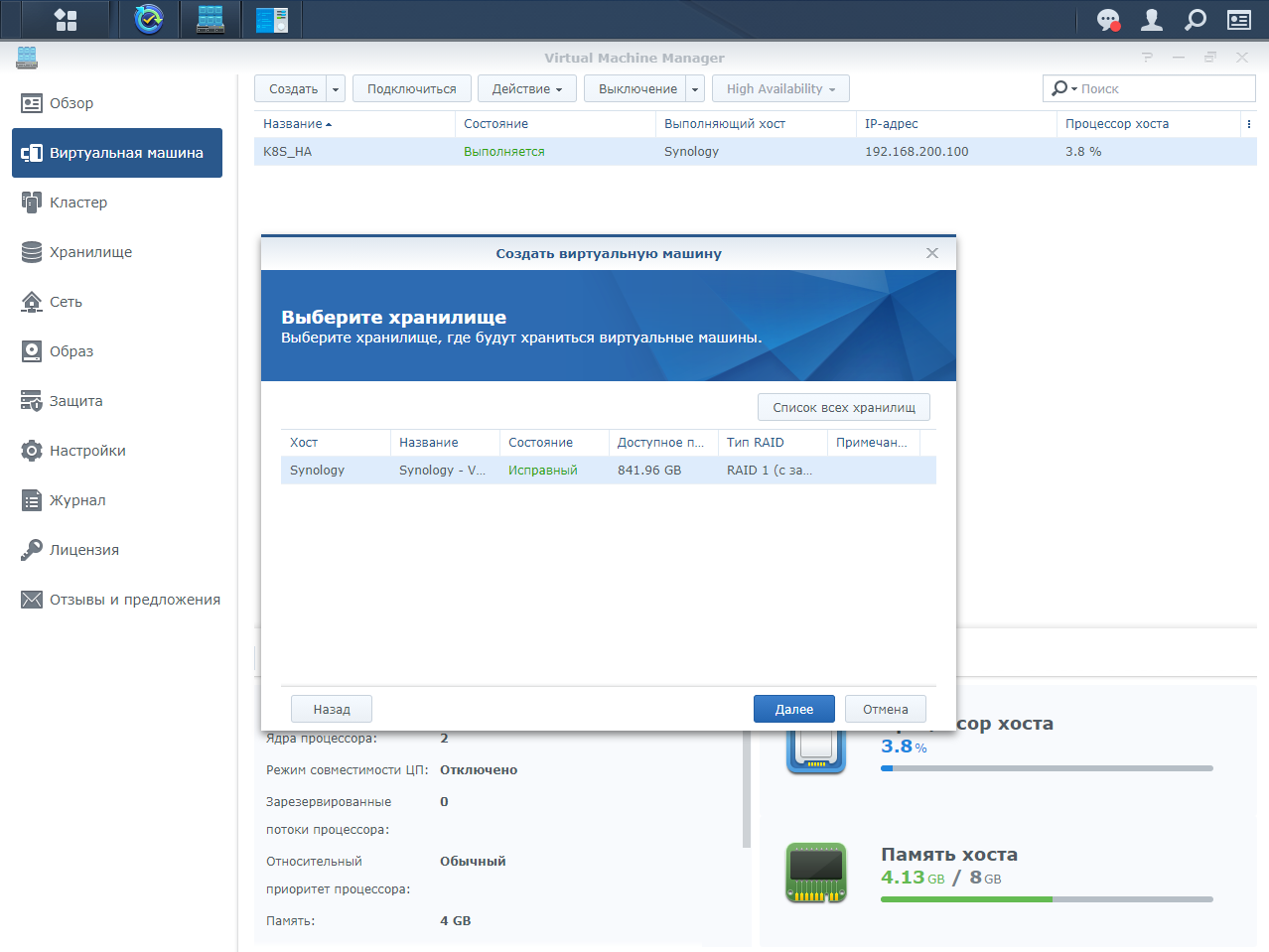Select Виртуальная машина in sidebar
Viewport: 1269px width, 952px height.
point(117,153)
